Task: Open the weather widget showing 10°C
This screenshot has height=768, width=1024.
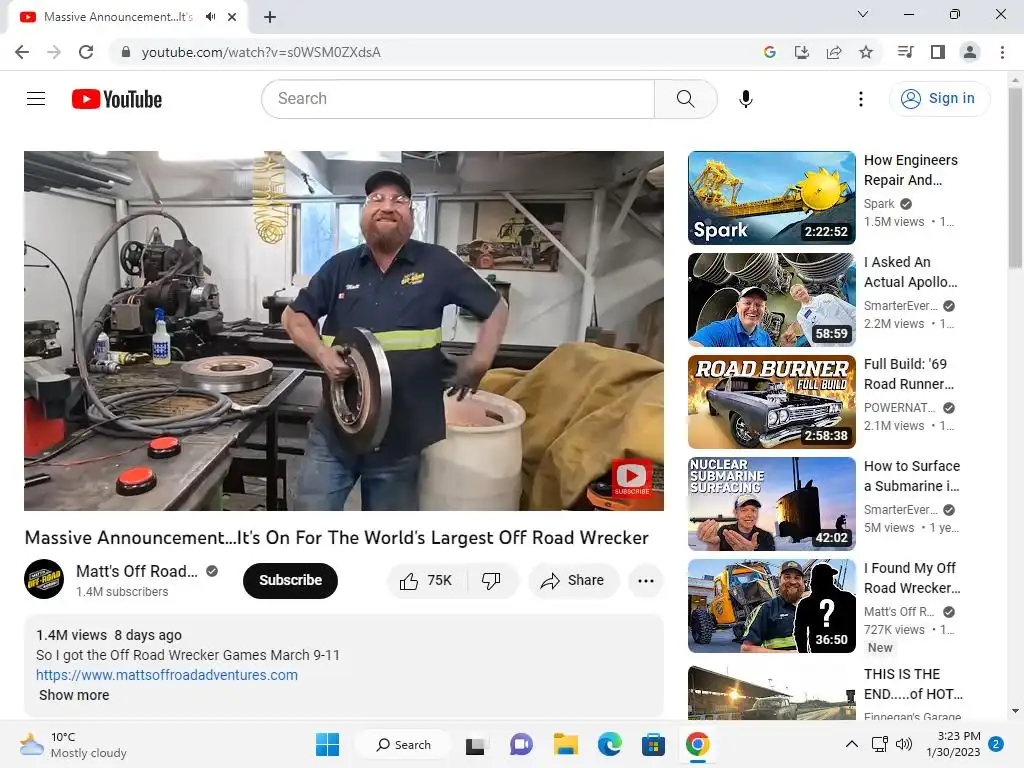Action: point(72,744)
